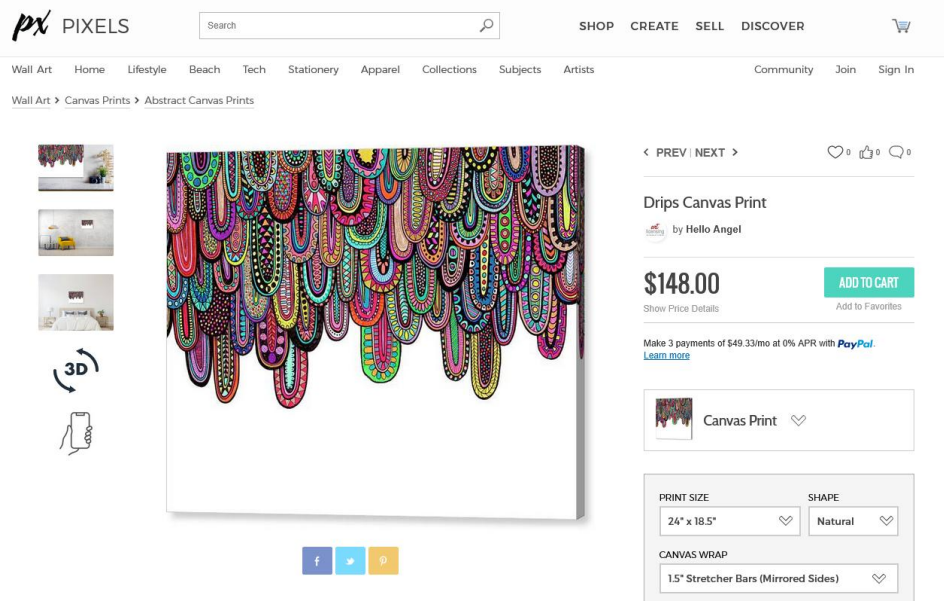Image resolution: width=944 pixels, height=616 pixels.
Task: Click Add to Favorites link
Action: pos(869,306)
